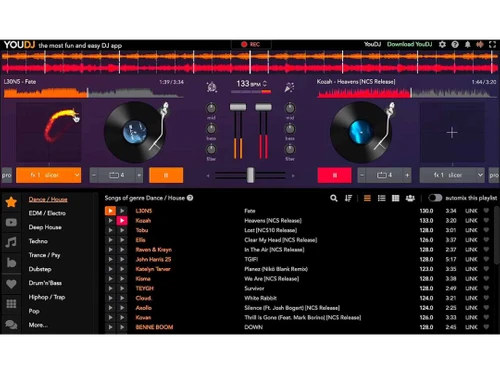Mute sound with the speaker icon
Viewport: 500px width, 375px height.
pyautogui.click(x=480, y=44)
